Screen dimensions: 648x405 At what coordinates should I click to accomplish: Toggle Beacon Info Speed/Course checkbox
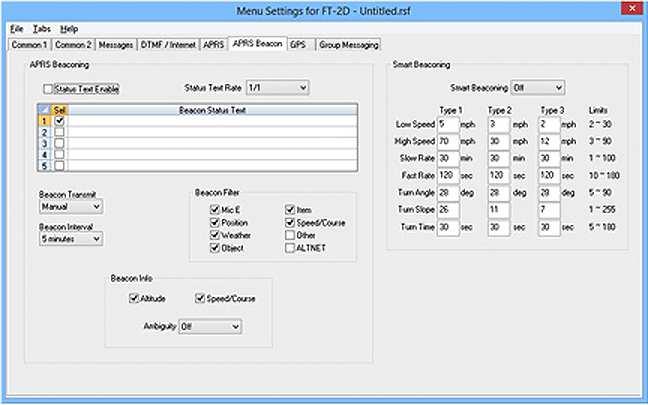(200, 298)
